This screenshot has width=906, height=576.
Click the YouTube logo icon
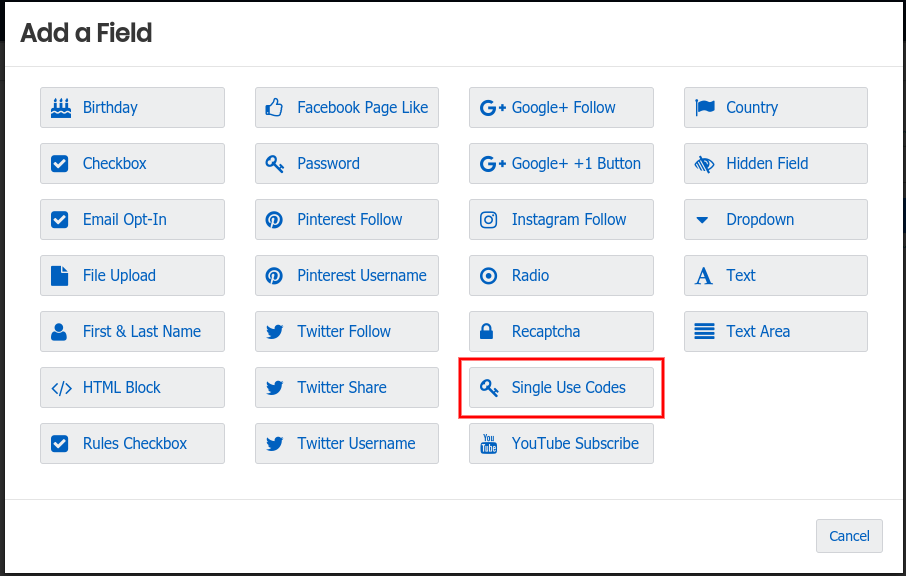point(489,443)
